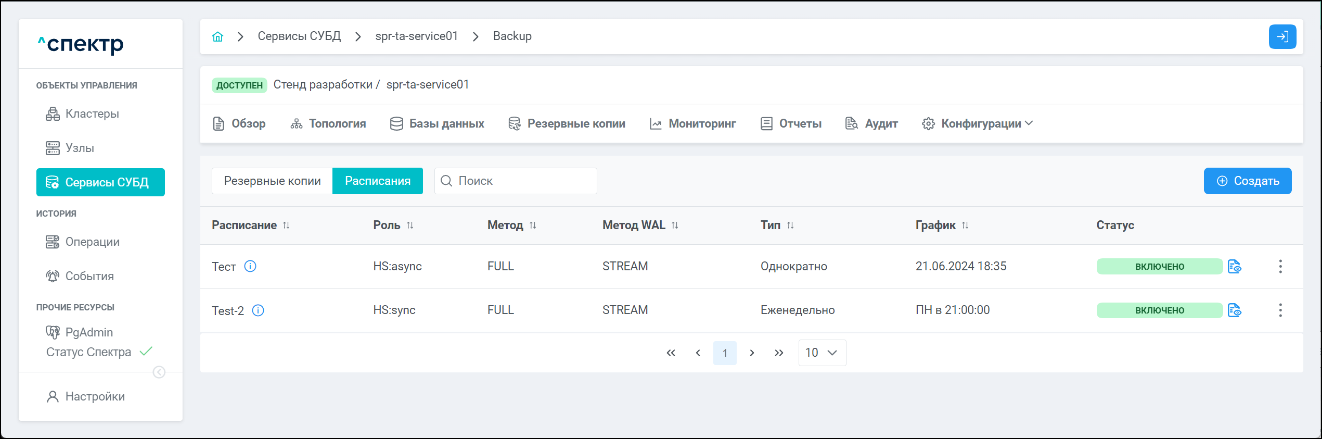Click info icon next to Test-2 schedule
This screenshot has height=440, width=1323.
258,311
